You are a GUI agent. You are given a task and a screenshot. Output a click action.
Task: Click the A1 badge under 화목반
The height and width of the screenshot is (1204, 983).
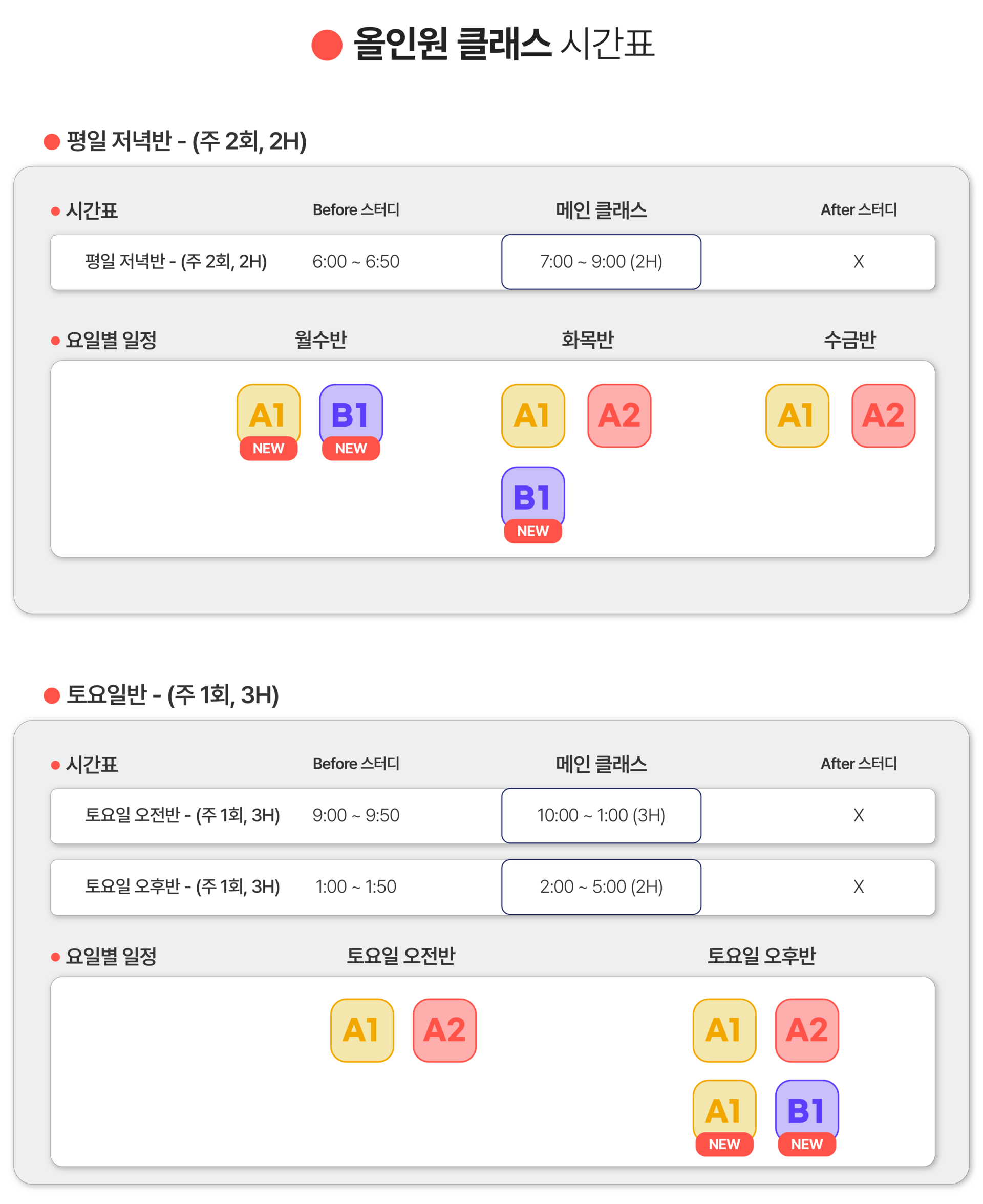(533, 416)
